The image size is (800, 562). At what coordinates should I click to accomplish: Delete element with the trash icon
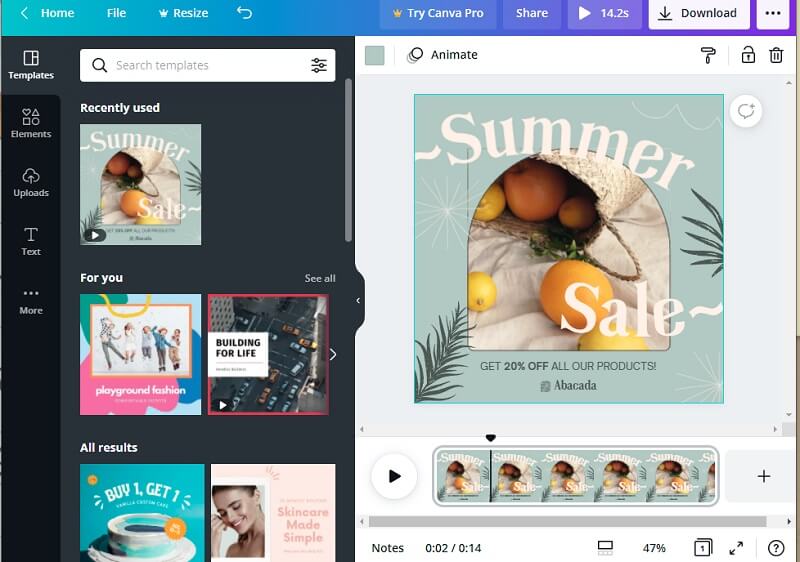click(776, 55)
